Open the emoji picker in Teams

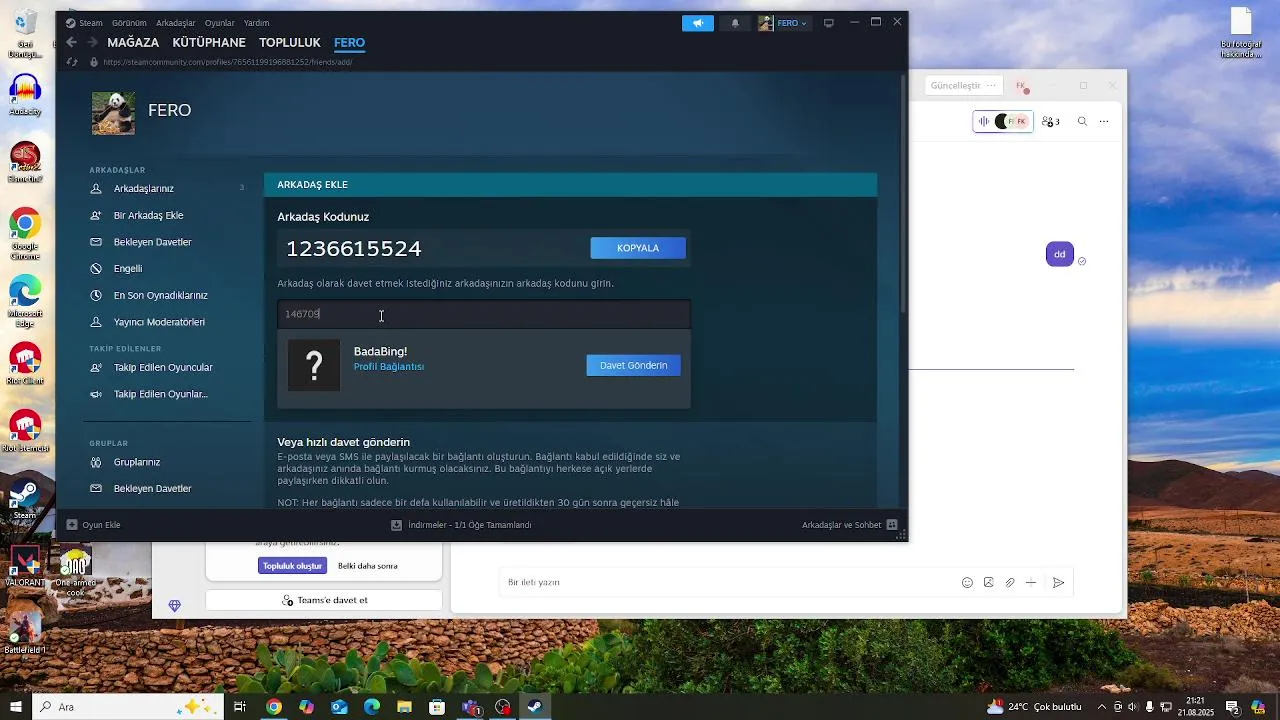click(x=967, y=582)
